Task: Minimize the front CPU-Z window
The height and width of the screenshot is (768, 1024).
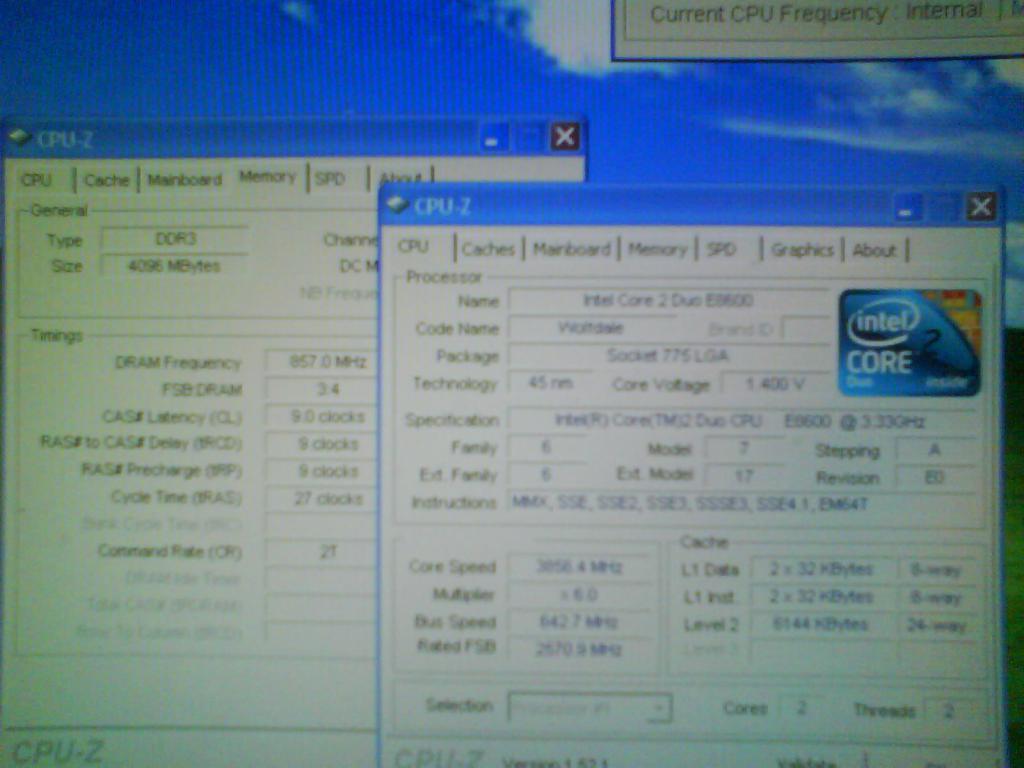Action: point(905,209)
